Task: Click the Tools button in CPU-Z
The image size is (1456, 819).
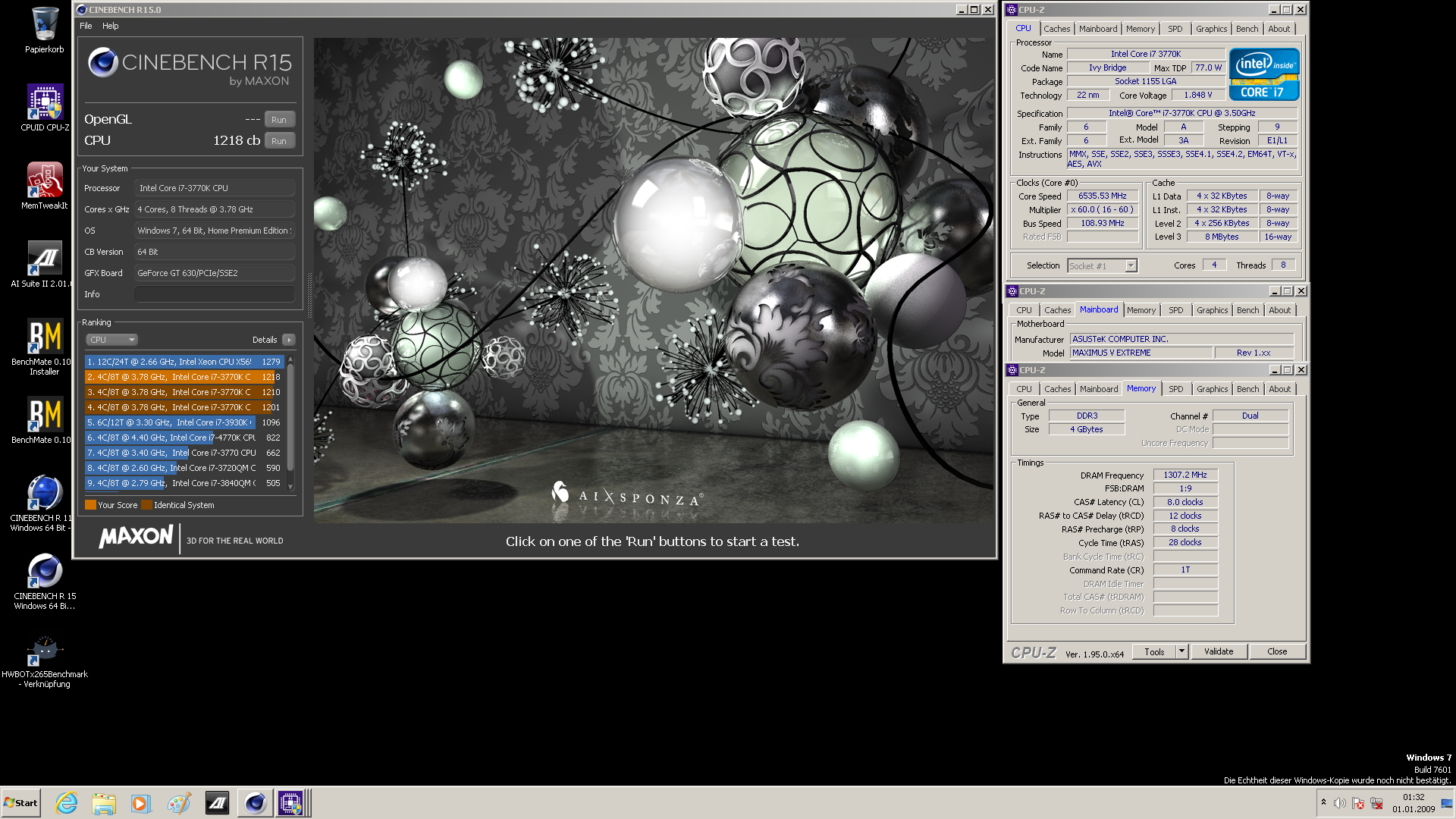Action: click(x=1154, y=651)
